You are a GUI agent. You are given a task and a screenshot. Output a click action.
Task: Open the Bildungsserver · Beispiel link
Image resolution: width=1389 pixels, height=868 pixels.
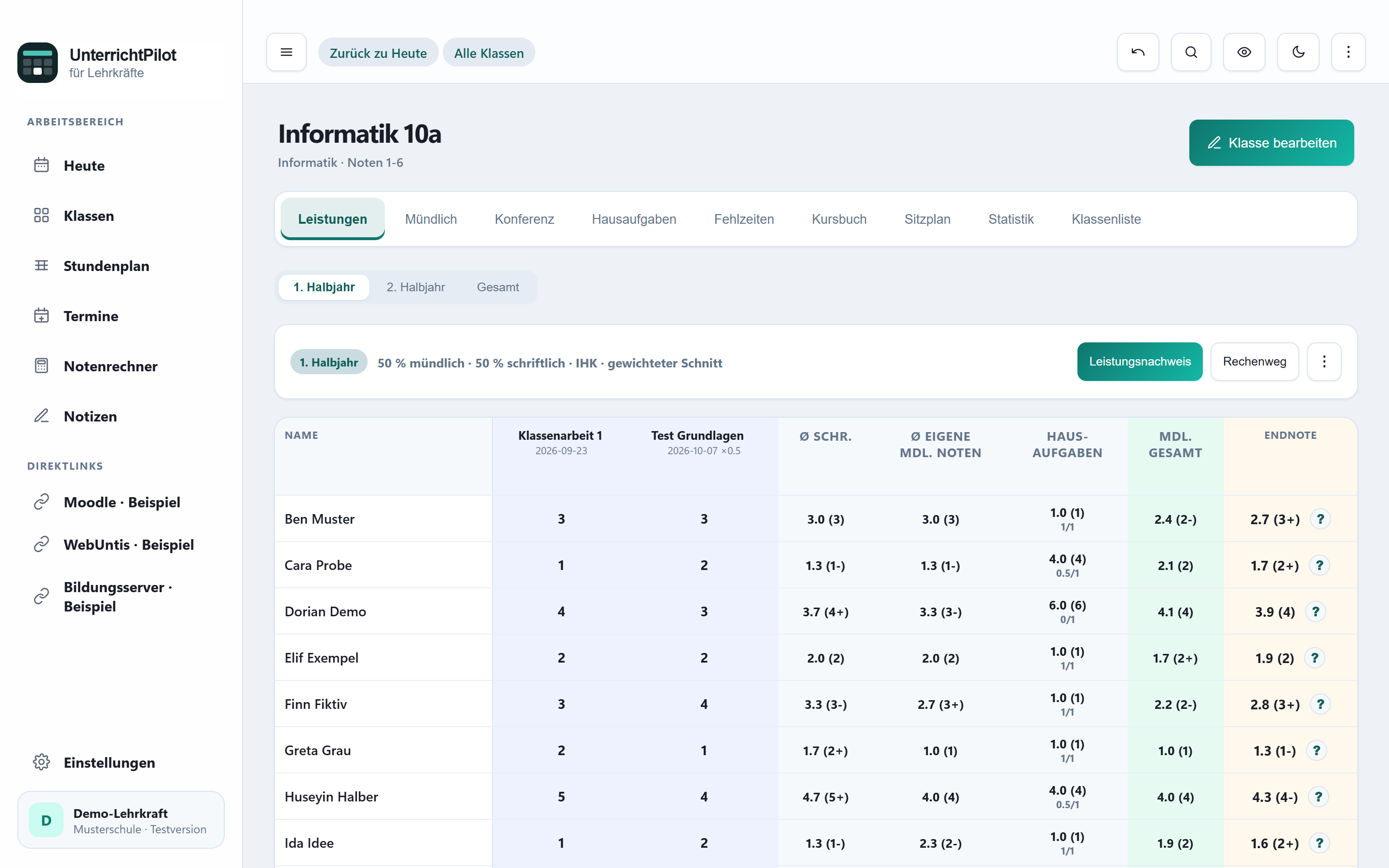click(121, 597)
